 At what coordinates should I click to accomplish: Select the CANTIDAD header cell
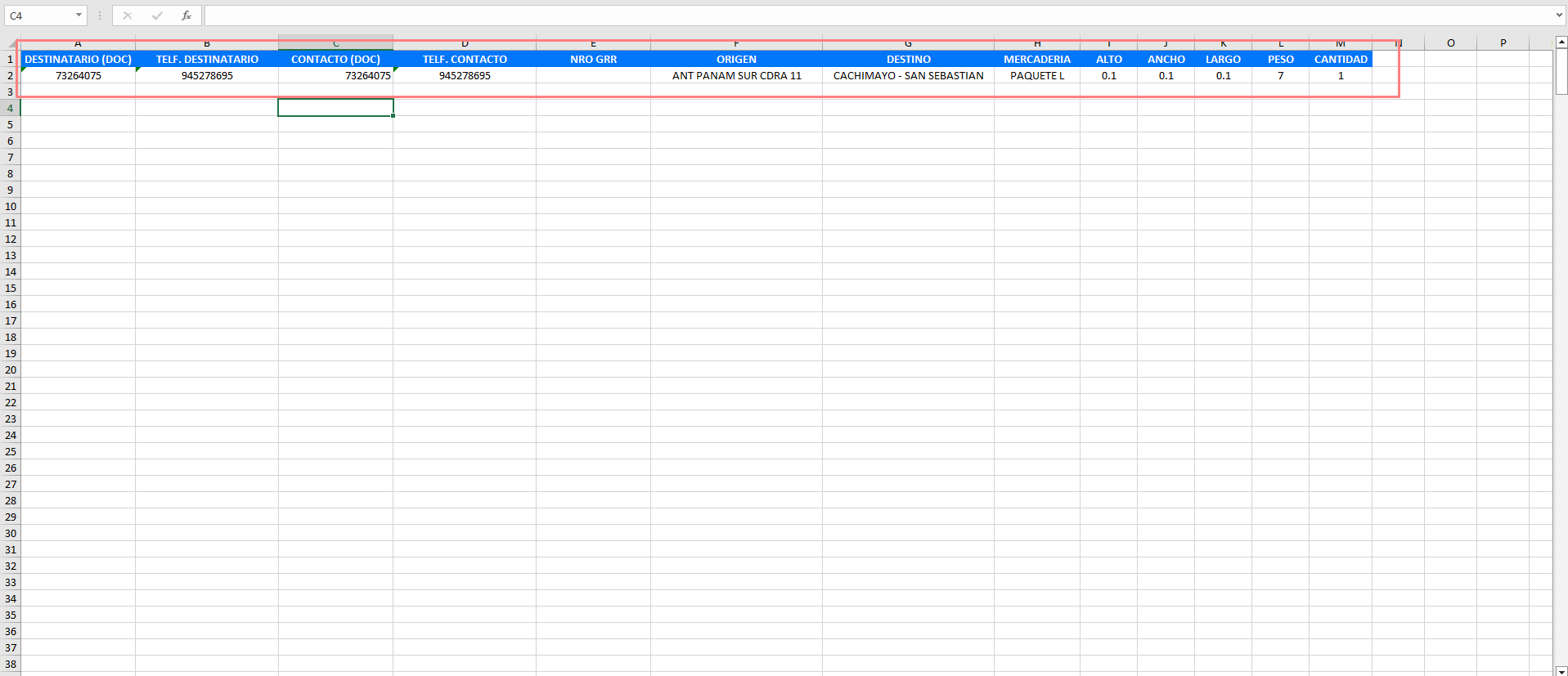click(x=1340, y=60)
